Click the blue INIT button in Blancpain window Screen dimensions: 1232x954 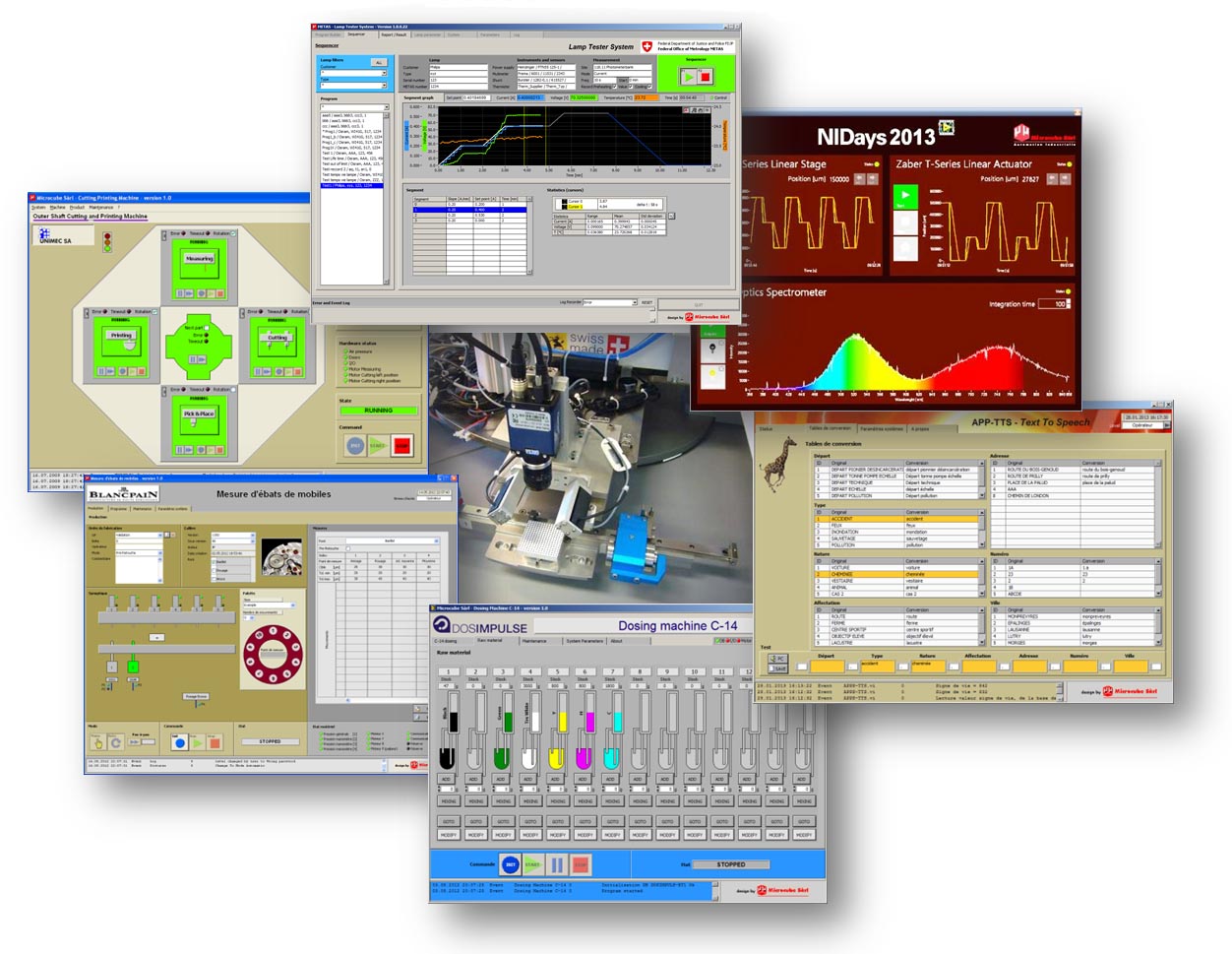[x=179, y=742]
